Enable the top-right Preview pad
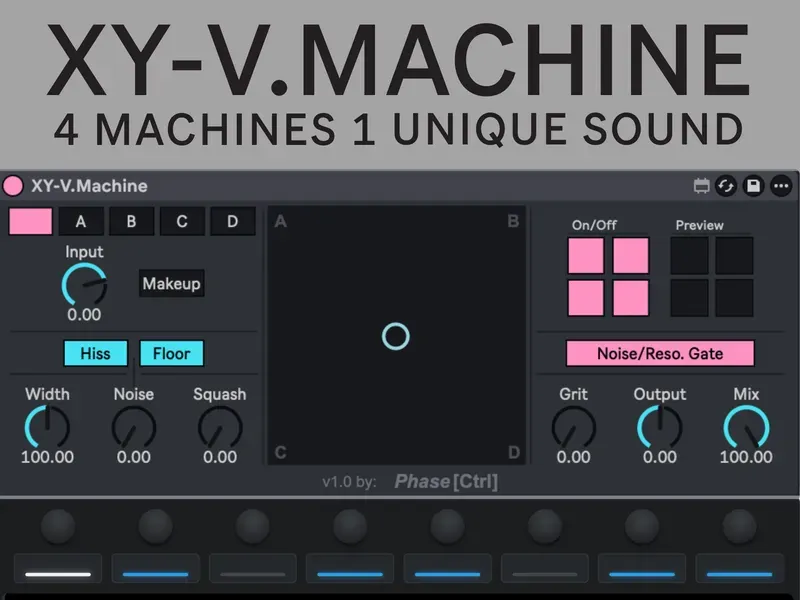Screen dimensions: 800x600 (734, 255)
